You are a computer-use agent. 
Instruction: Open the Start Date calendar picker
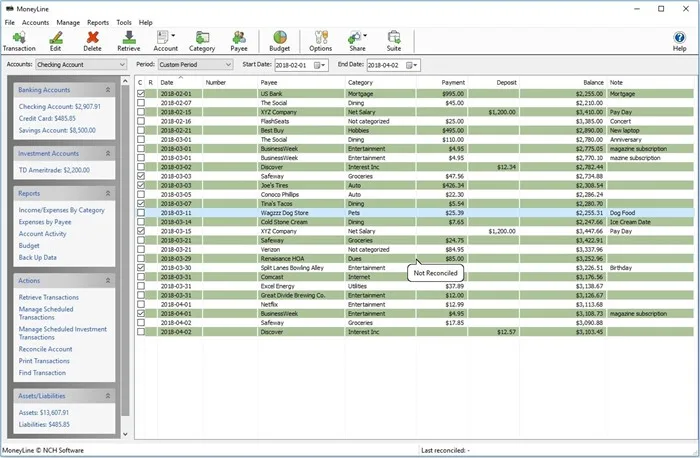[x=320, y=65]
